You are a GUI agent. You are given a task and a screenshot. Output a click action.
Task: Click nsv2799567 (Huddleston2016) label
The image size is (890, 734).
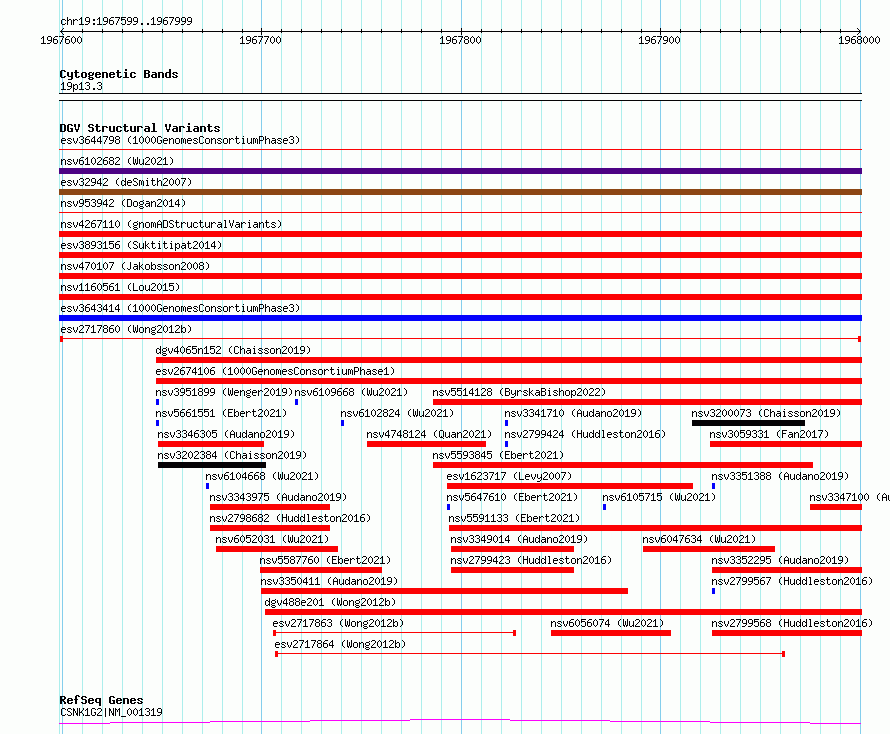(792, 581)
